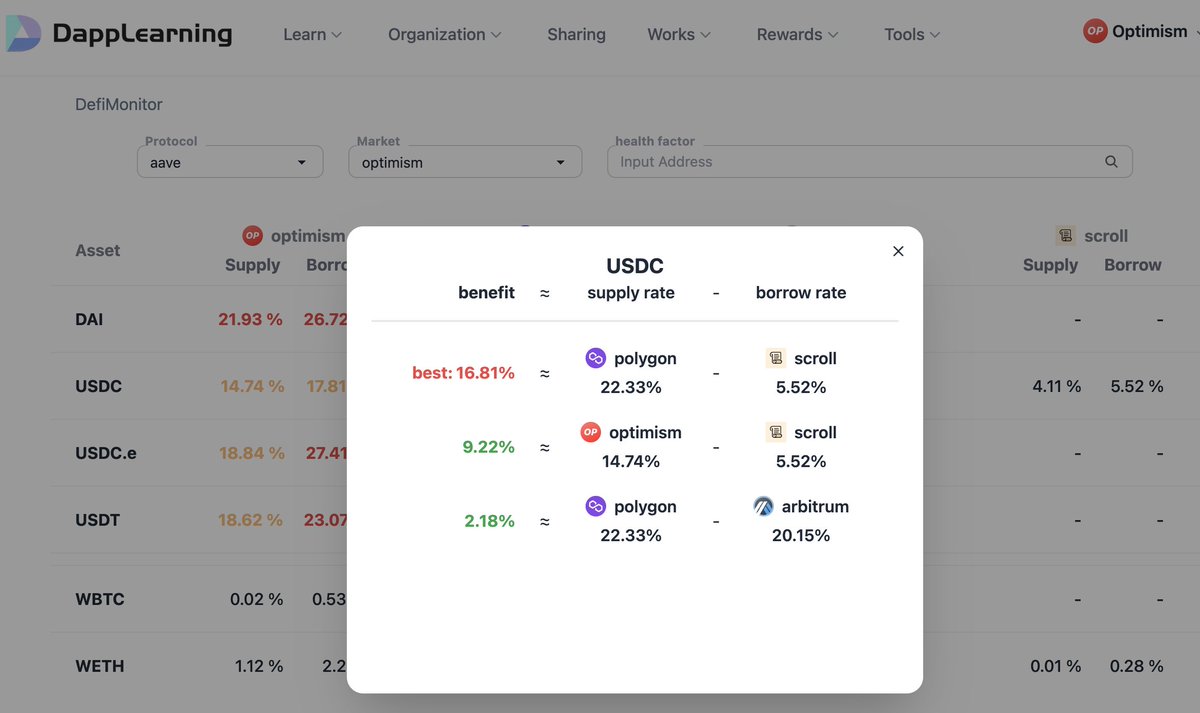Image resolution: width=1200 pixels, height=713 pixels.
Task: Open the Sharing page
Action: tap(576, 34)
